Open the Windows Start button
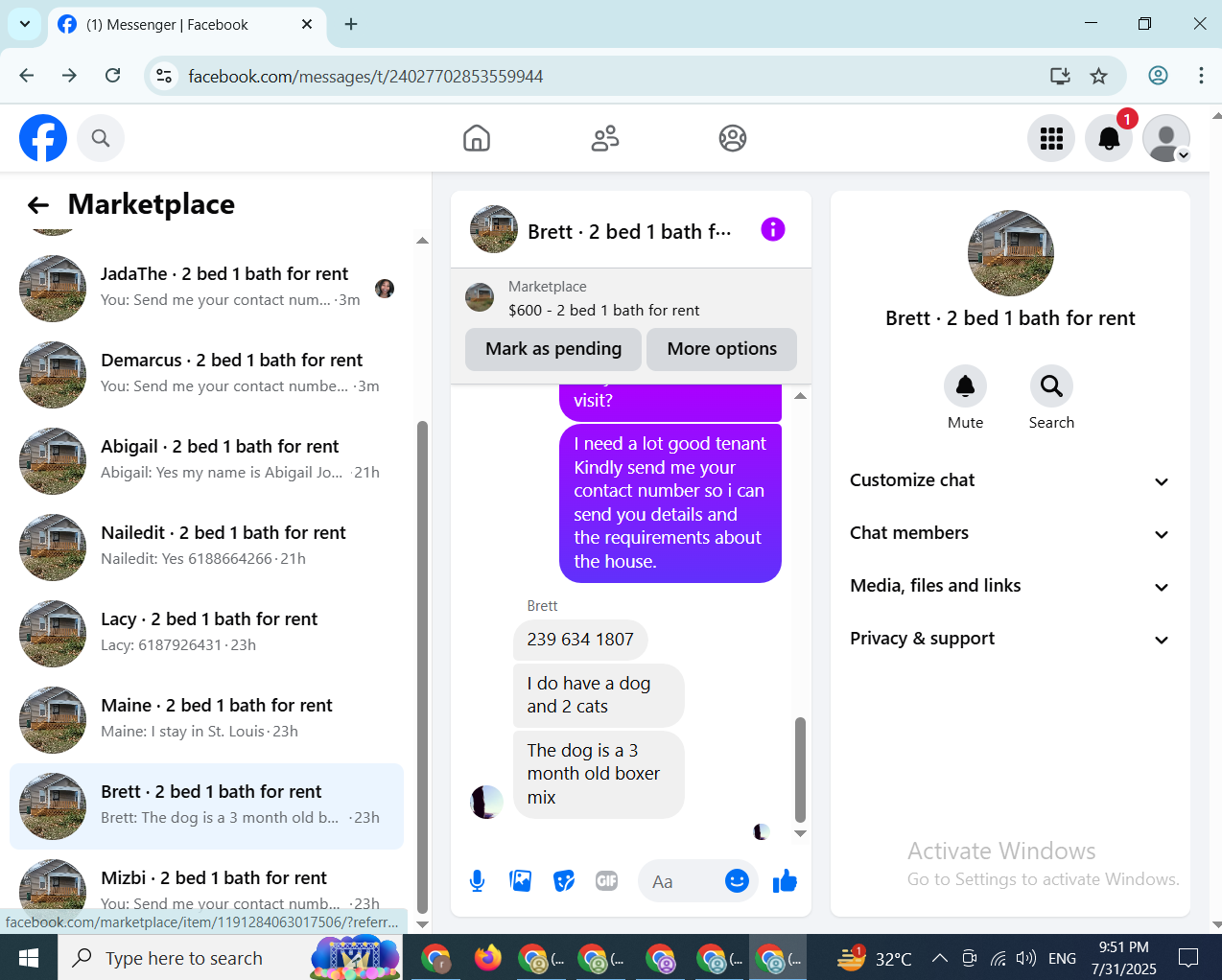This screenshot has width=1222, height=980. point(29,958)
